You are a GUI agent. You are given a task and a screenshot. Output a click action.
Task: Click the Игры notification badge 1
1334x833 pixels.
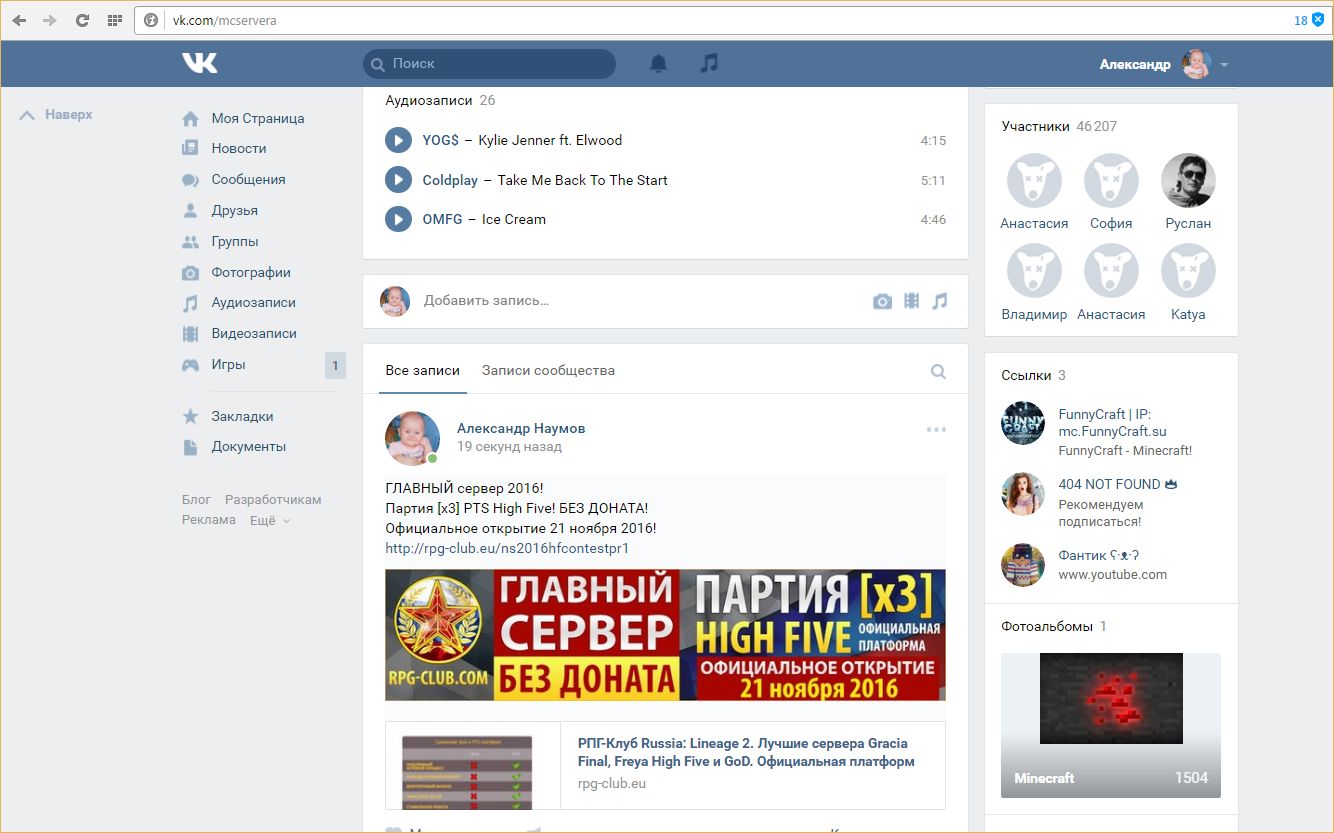(335, 365)
